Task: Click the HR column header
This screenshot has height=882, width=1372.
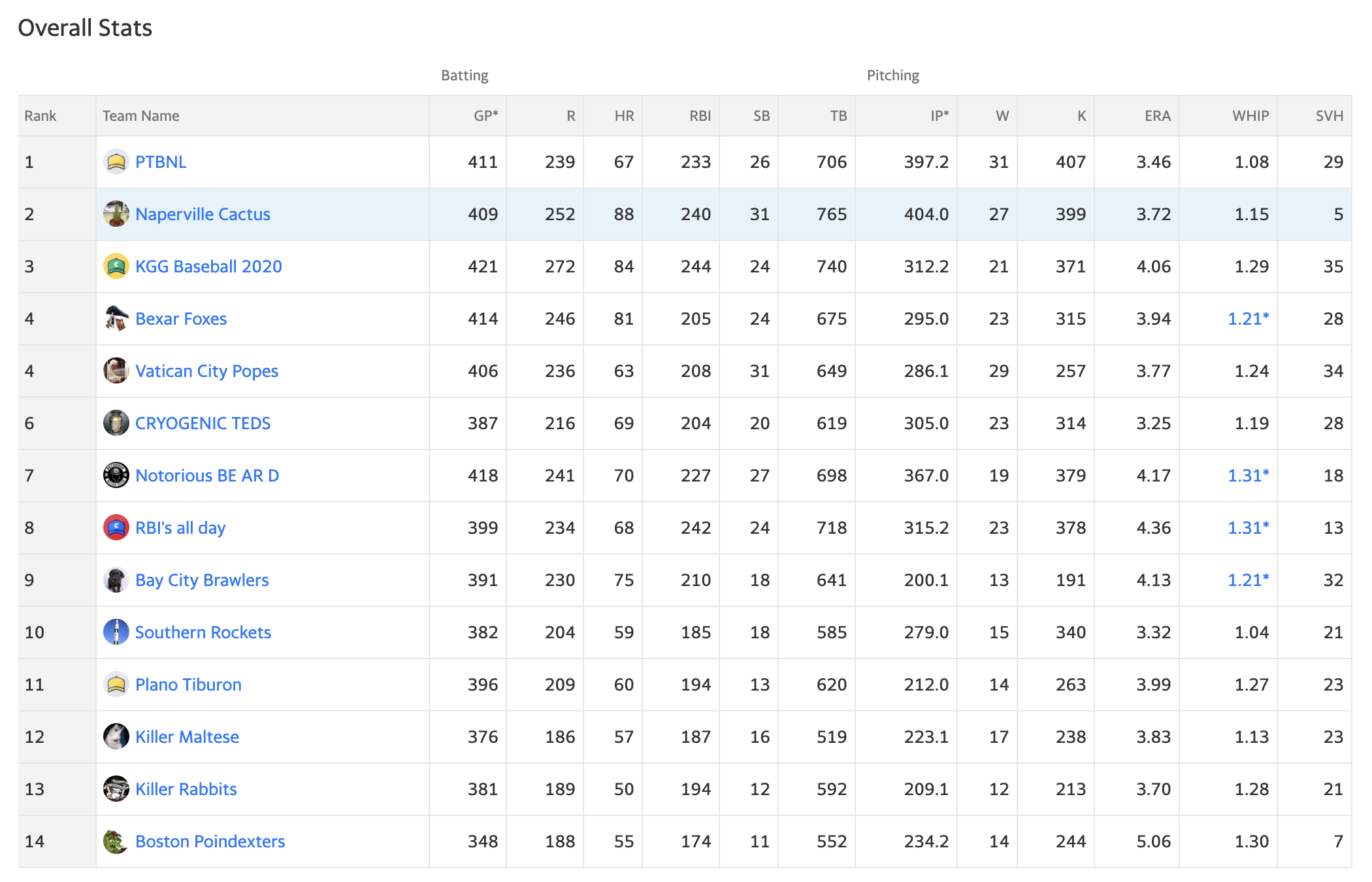Action: pyautogui.click(x=624, y=116)
